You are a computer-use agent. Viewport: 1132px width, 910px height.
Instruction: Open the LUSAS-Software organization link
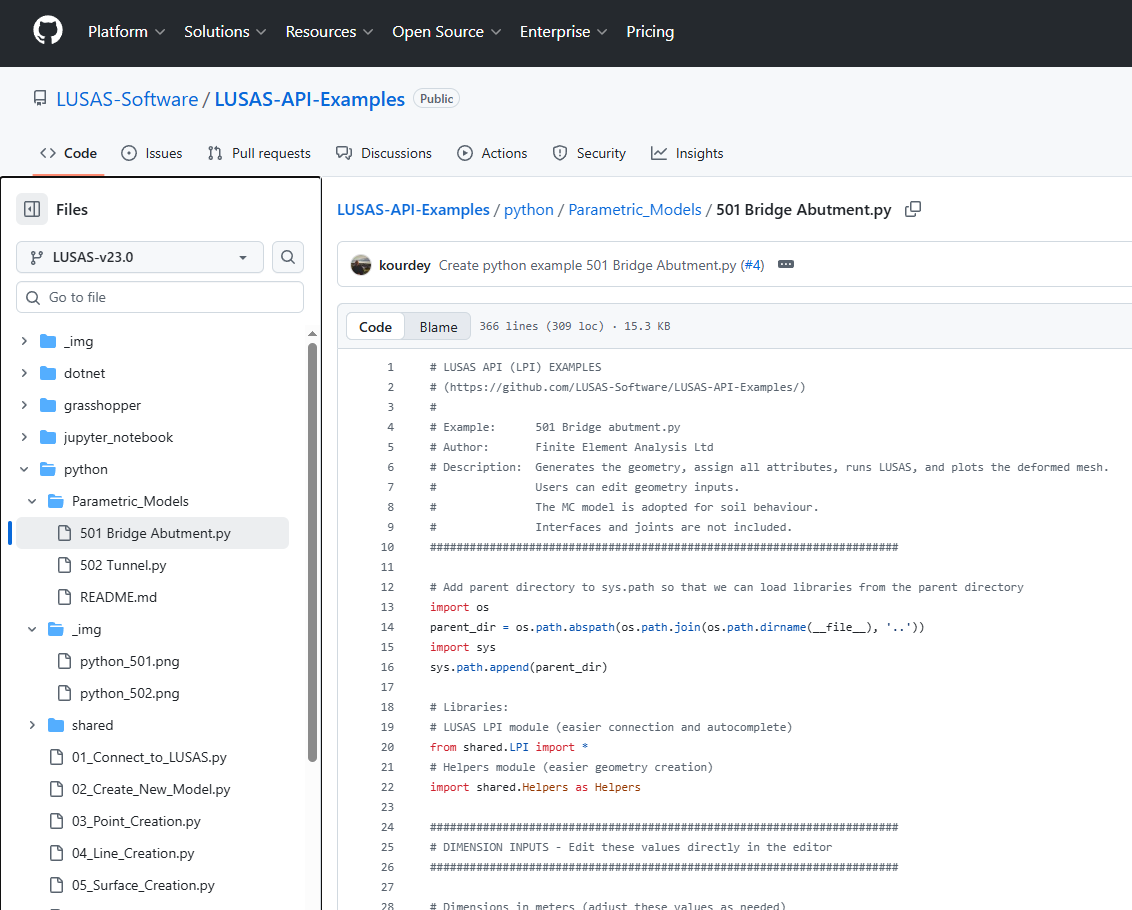[127, 99]
